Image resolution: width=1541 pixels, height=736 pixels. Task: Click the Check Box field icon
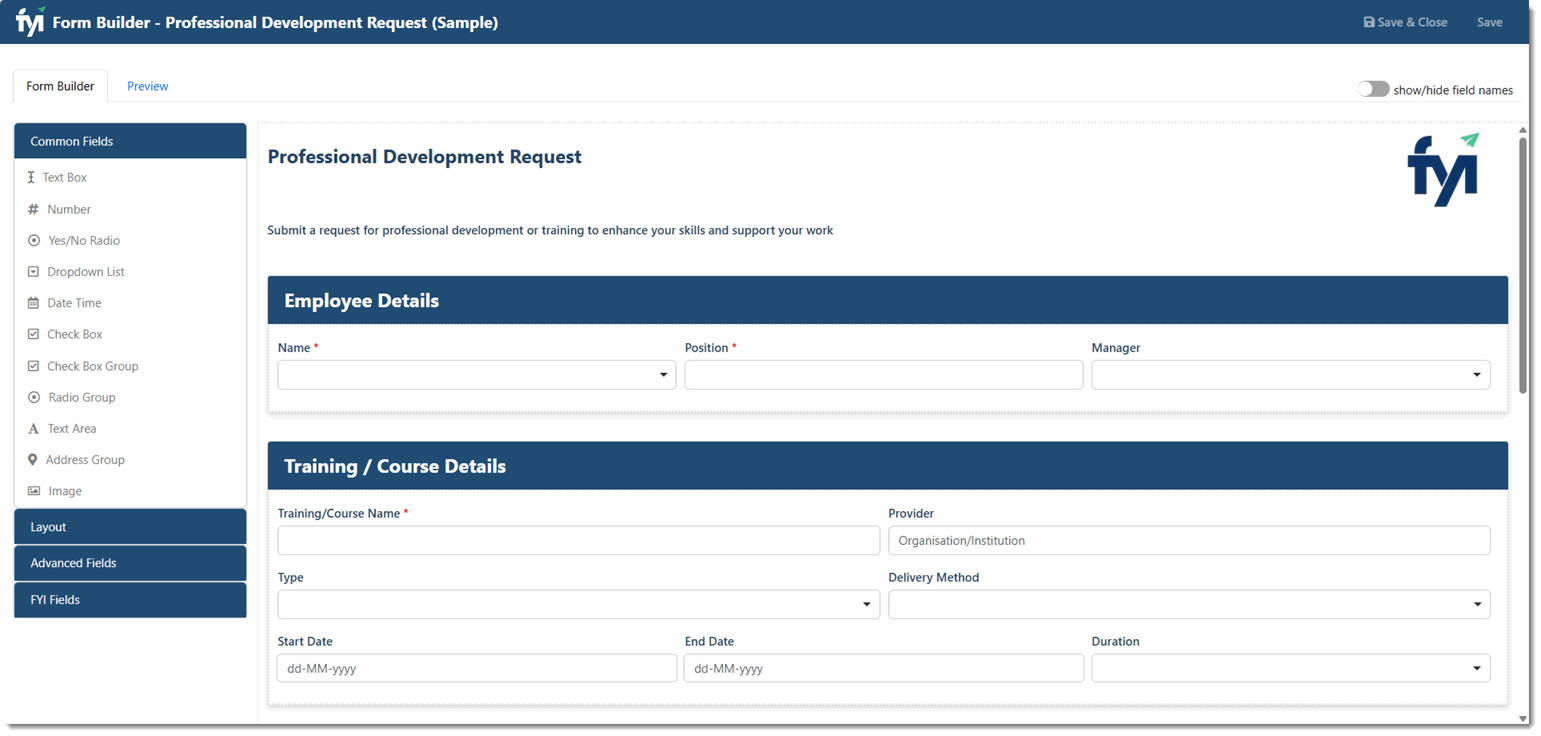click(x=33, y=334)
